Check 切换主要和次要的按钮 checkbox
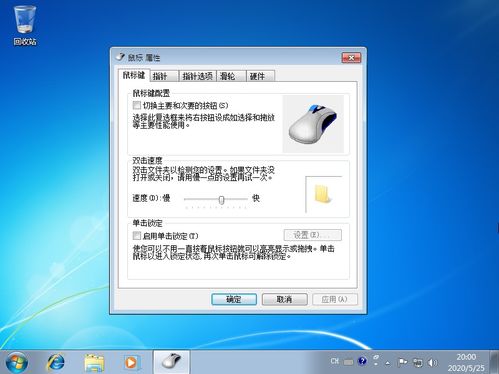The width and height of the screenshot is (499, 374). (137, 105)
